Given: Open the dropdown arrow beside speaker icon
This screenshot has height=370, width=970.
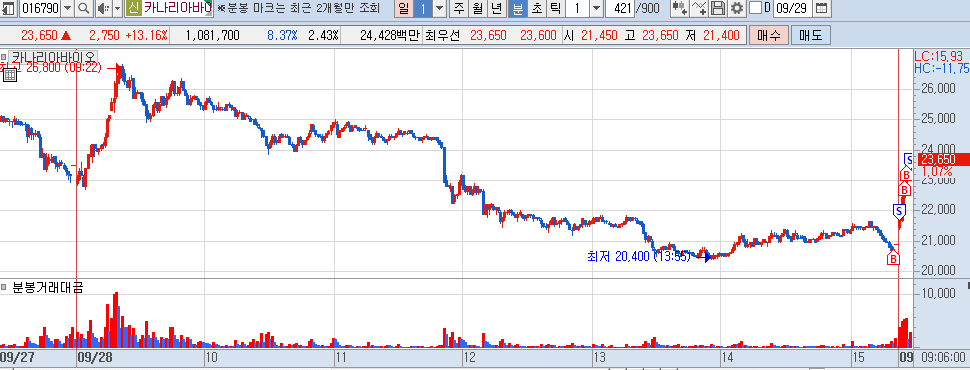Looking at the screenshot, I should click(118, 9).
